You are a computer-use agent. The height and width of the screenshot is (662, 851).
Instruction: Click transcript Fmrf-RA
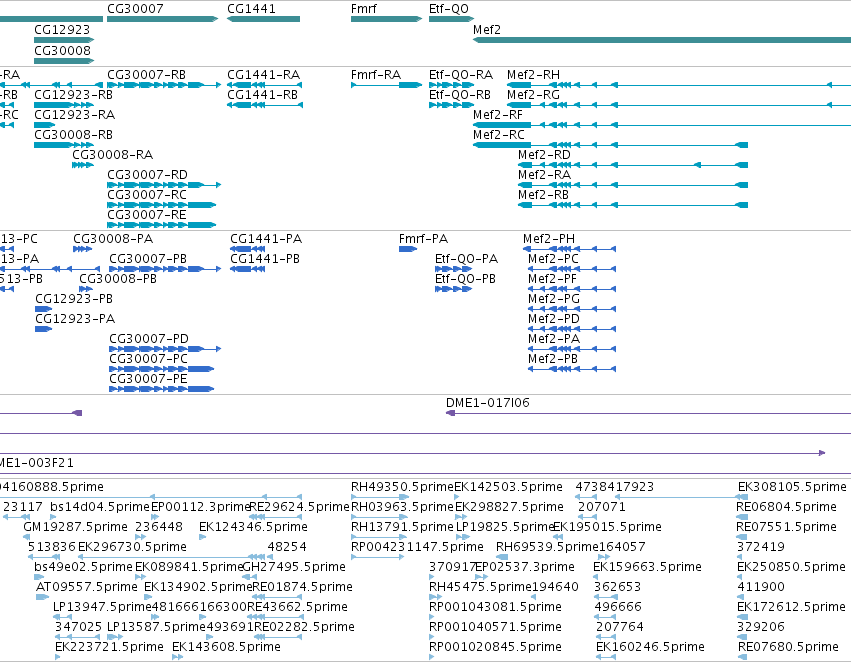point(376,75)
